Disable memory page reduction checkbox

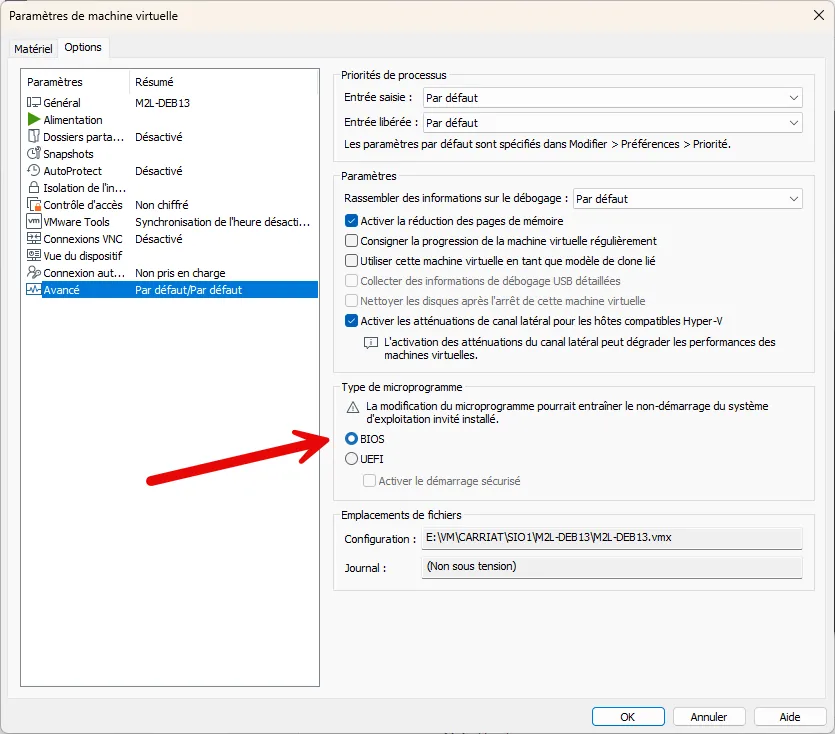pos(351,221)
